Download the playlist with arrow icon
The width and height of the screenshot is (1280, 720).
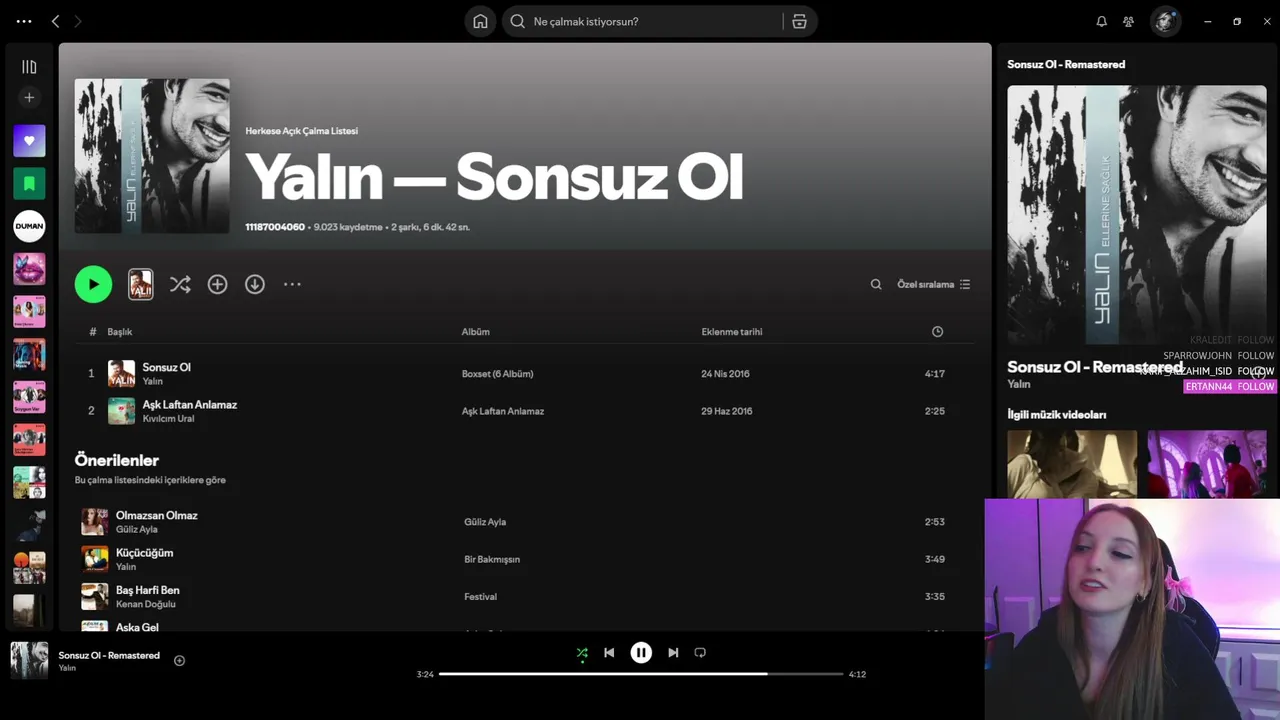[x=255, y=284]
